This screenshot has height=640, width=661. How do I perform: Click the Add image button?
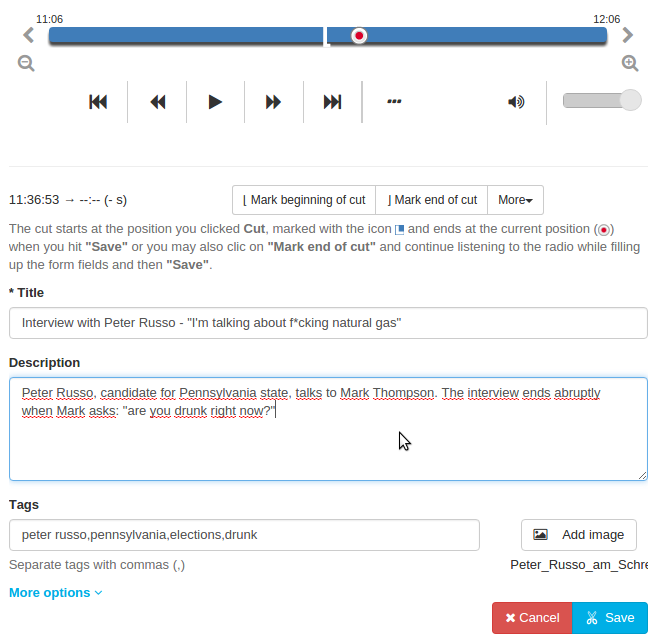[579, 535]
